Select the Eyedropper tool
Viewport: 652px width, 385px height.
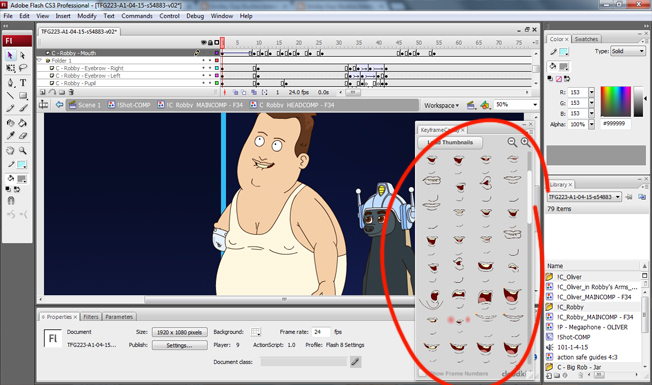[x=10, y=136]
